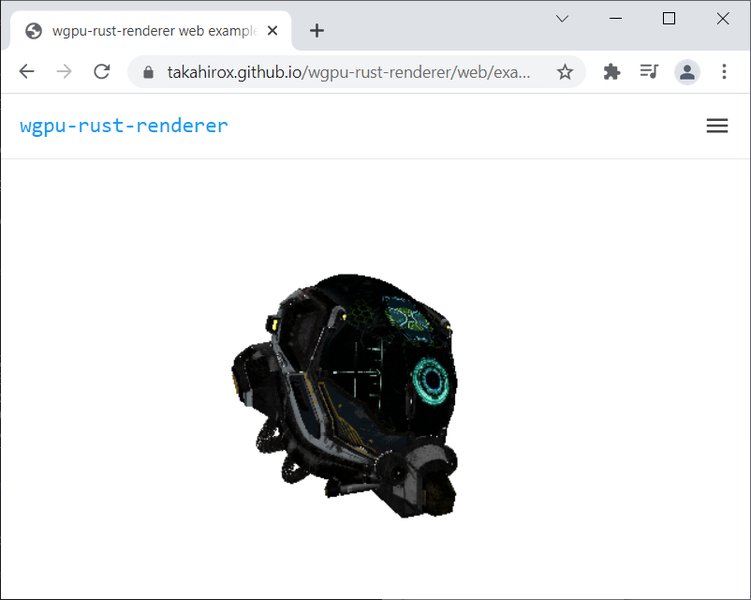Viewport: 751px width, 600px height.
Task: Minimize the browser window
Action: click(x=615, y=19)
